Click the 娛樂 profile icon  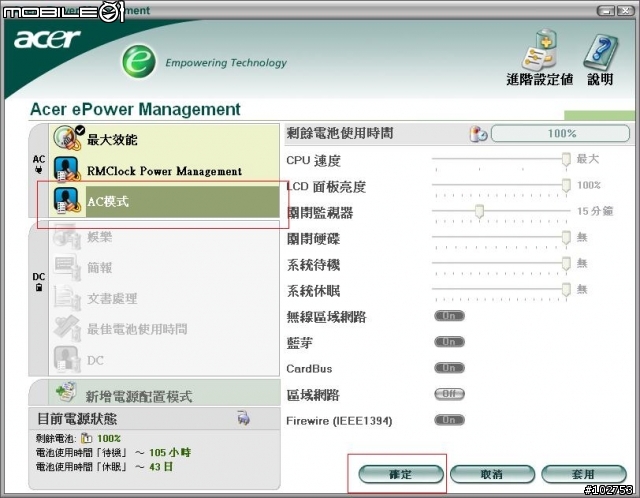[66, 236]
